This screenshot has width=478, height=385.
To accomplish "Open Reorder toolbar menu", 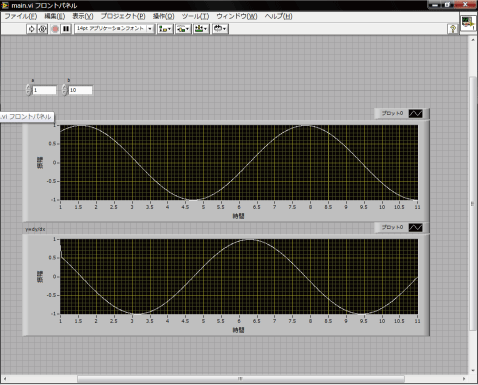I will tap(220, 29).
